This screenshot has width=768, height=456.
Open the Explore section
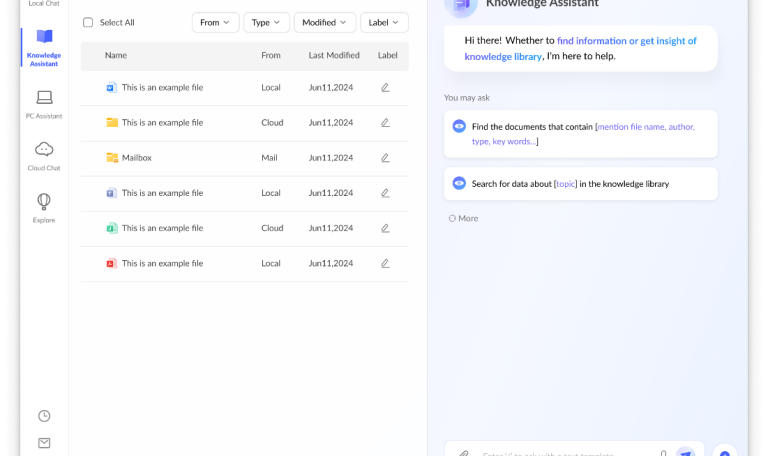pyautogui.click(x=44, y=207)
